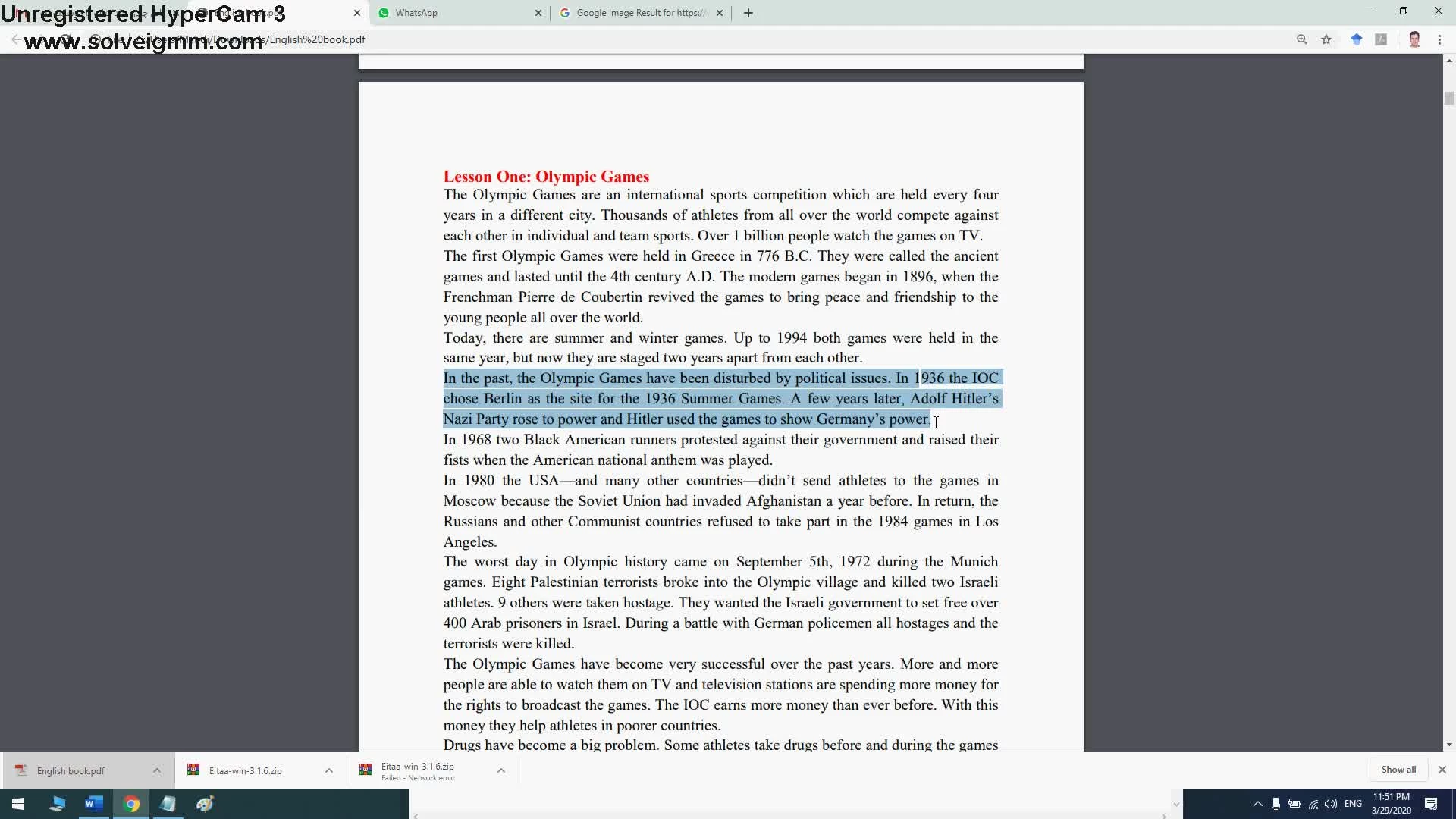
Task: Open the Paint palette app on taskbar
Action: tap(205, 804)
